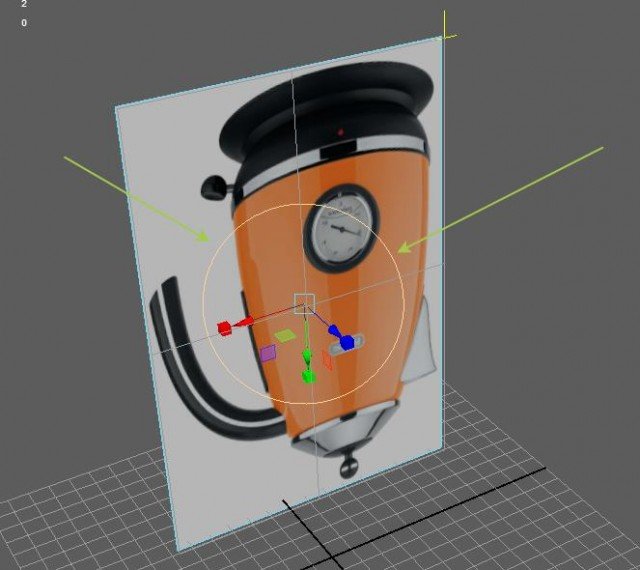The image size is (640, 570).
Task: Click the black side lever knob on machine
Action: click(212, 186)
